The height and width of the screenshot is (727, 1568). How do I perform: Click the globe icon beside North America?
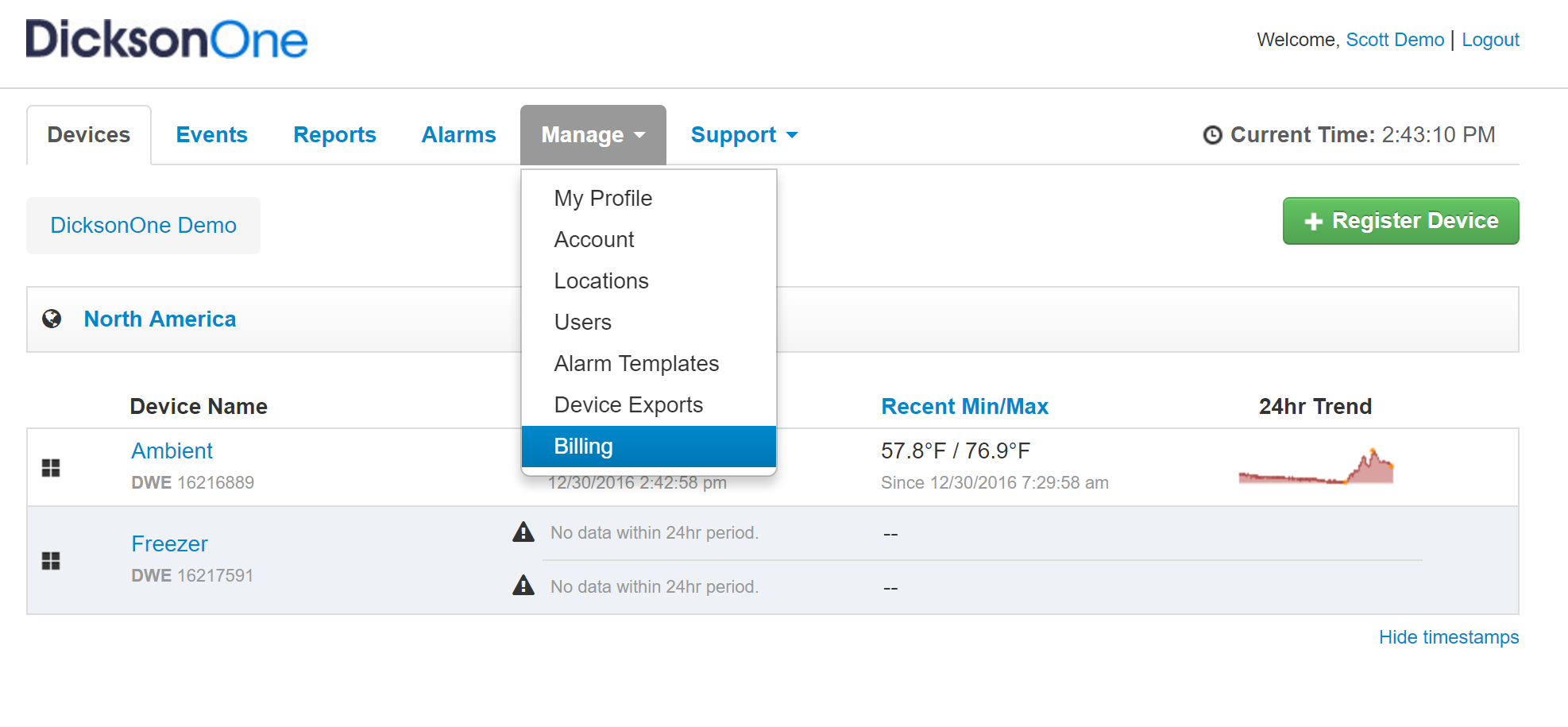coord(52,319)
